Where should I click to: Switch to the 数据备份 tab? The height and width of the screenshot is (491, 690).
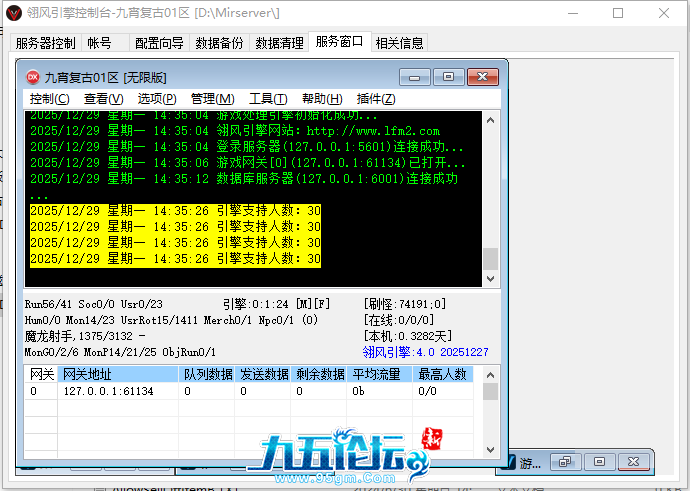coord(219,43)
